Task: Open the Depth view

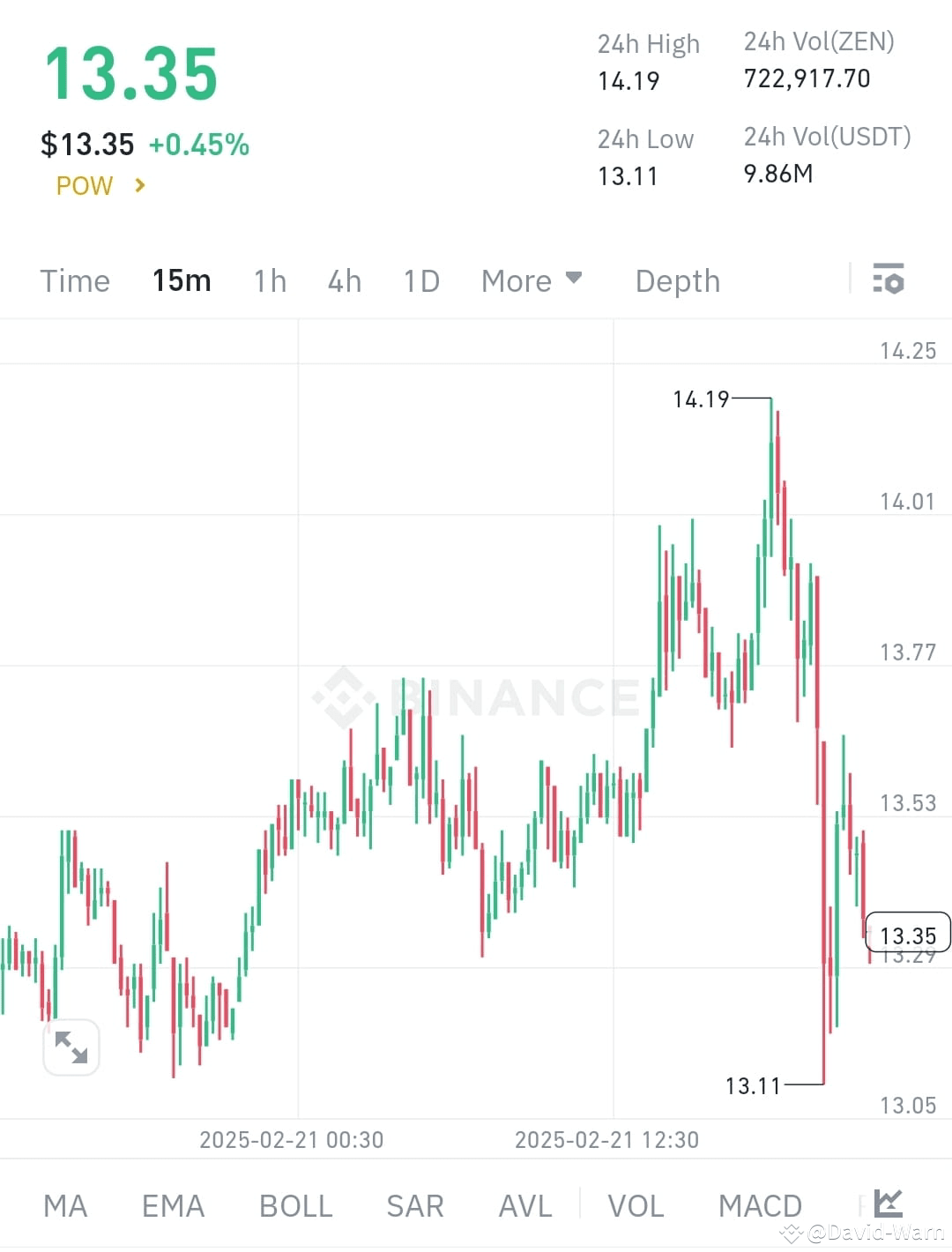Action: (676, 280)
